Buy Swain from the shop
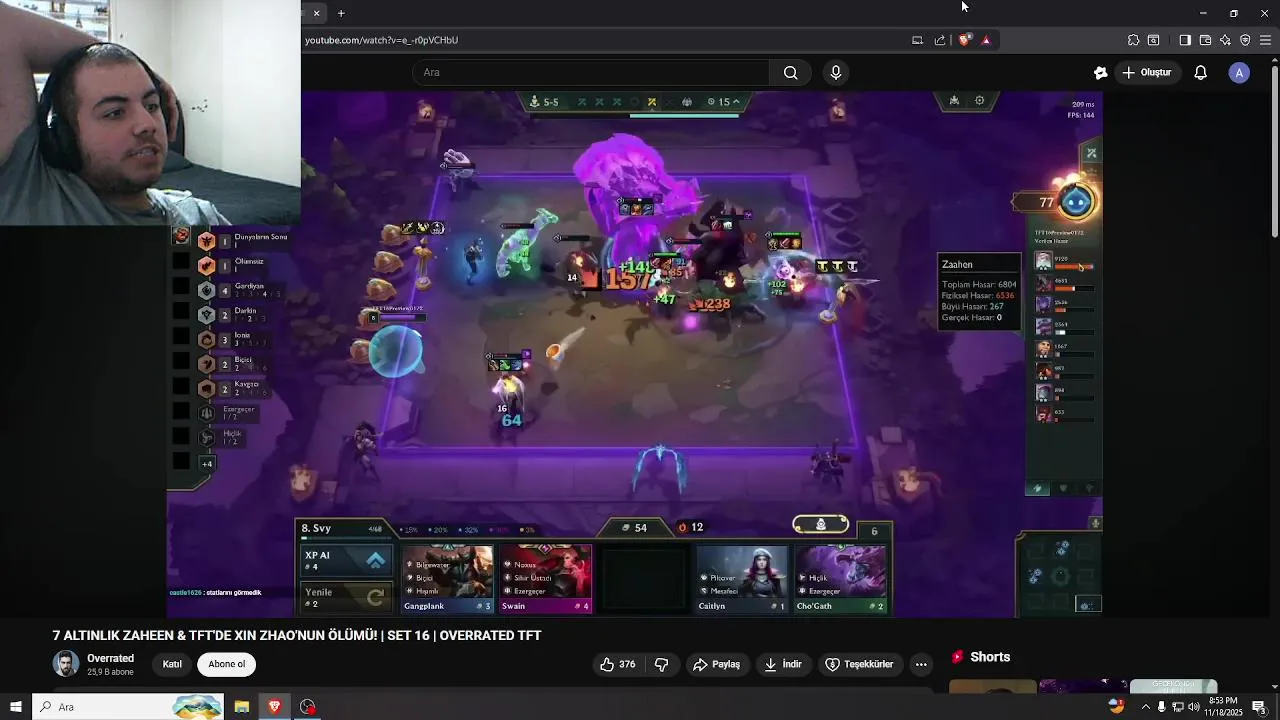 [546, 578]
